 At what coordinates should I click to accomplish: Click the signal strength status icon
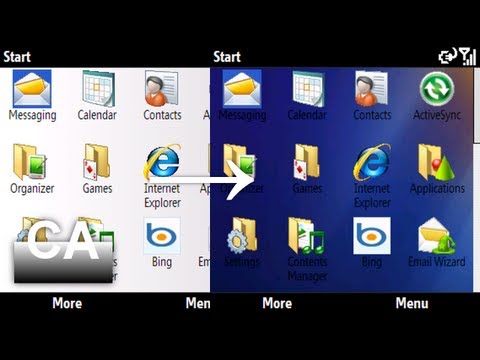coord(467,56)
